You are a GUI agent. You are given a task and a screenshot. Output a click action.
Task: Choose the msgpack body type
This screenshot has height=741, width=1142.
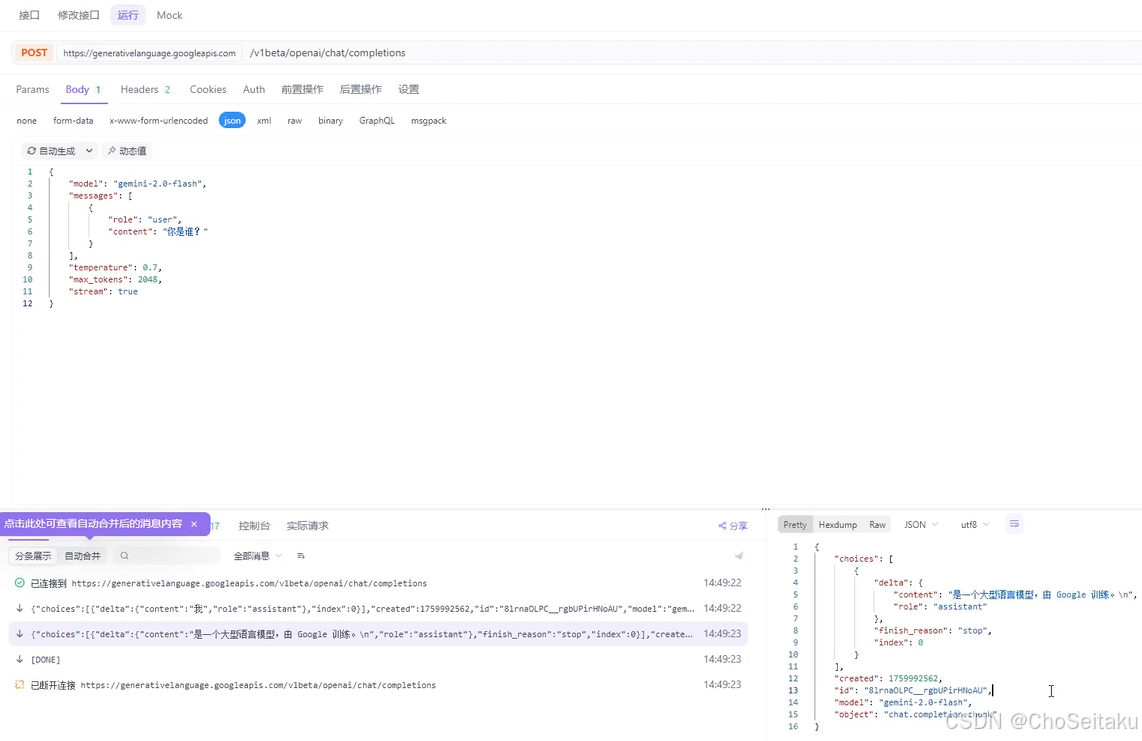tap(428, 121)
